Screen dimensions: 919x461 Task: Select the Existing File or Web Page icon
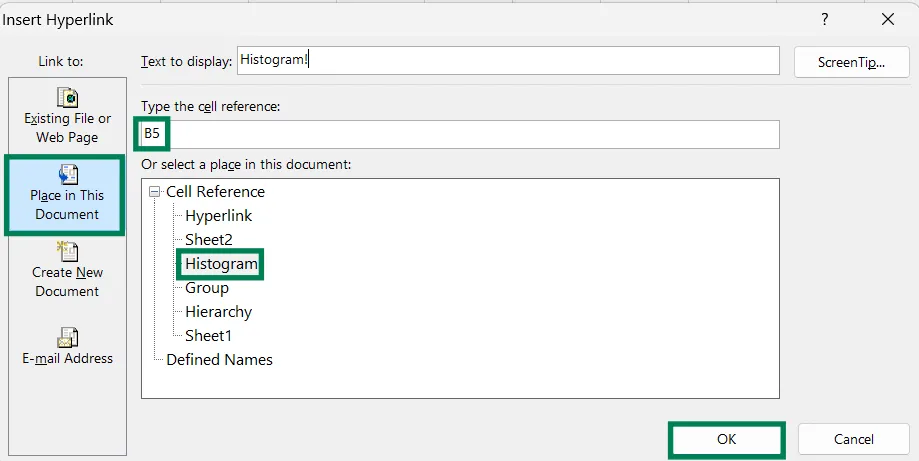(x=67, y=97)
